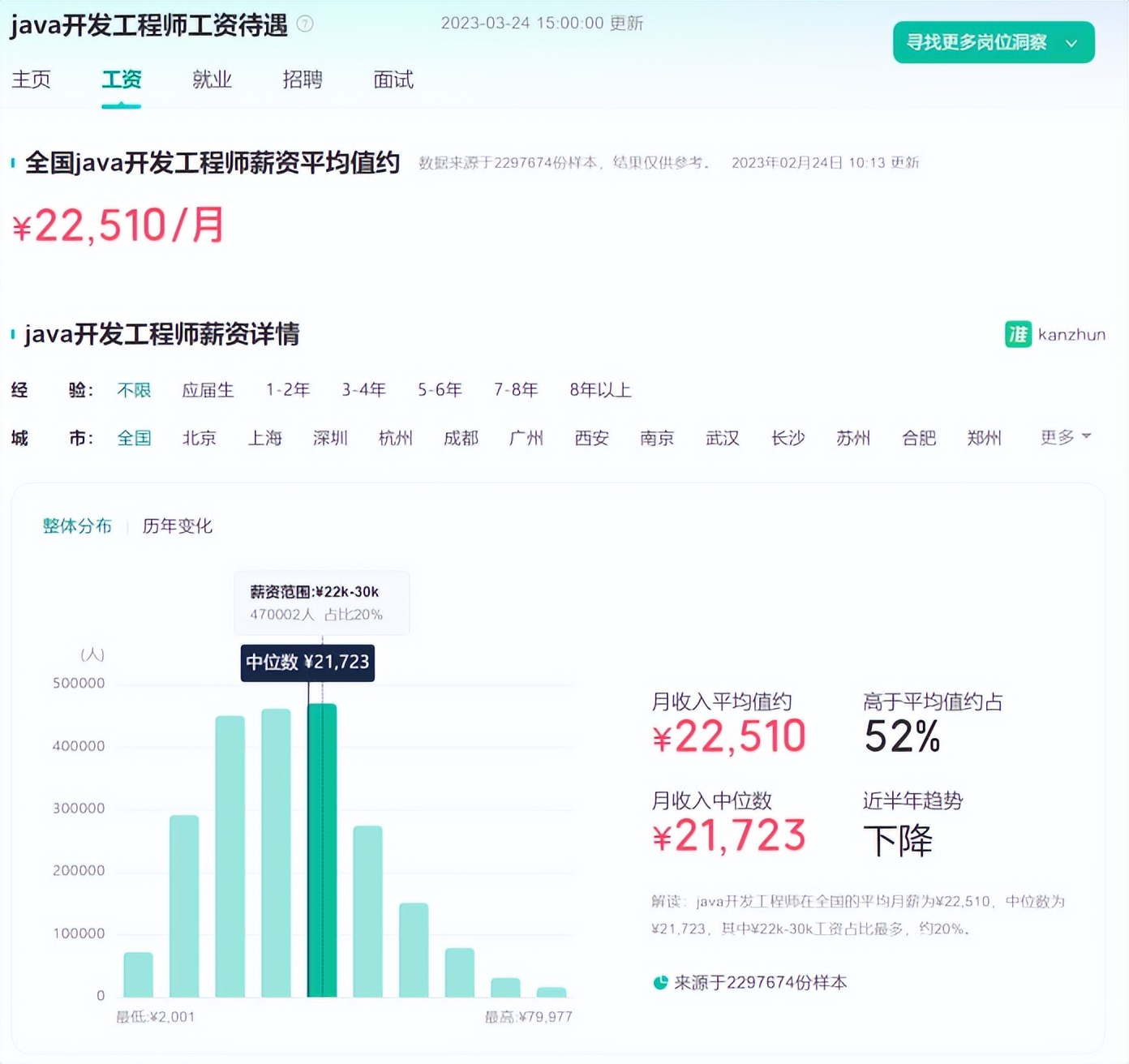
Task: Open the 寻找更多岗位洞察 dropdown
Action: coord(992,42)
